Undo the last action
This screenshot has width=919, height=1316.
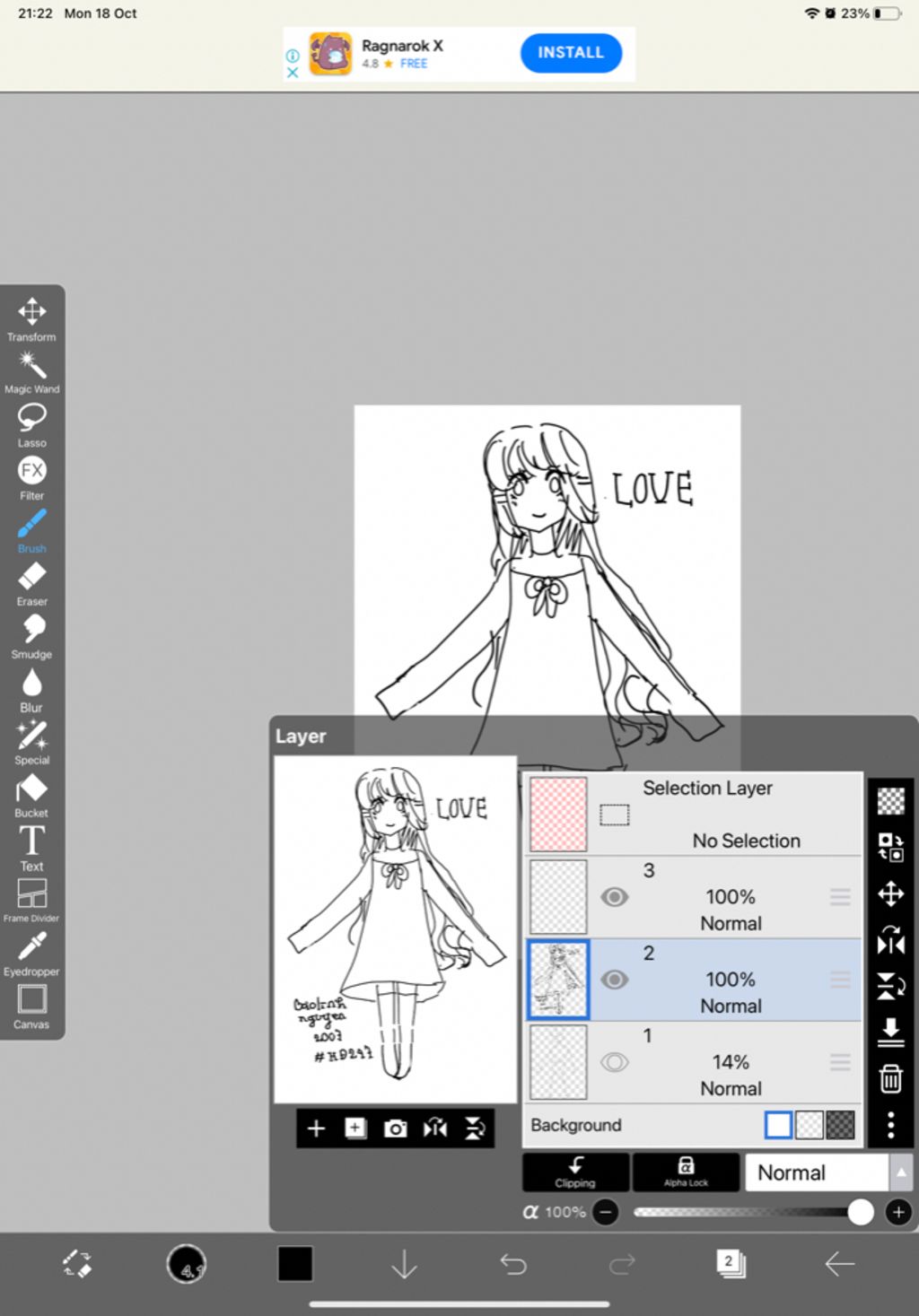click(x=513, y=1264)
